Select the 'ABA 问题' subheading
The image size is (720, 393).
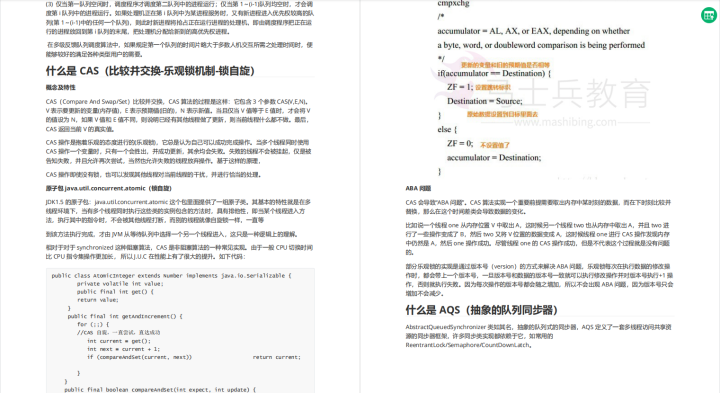coord(418,188)
